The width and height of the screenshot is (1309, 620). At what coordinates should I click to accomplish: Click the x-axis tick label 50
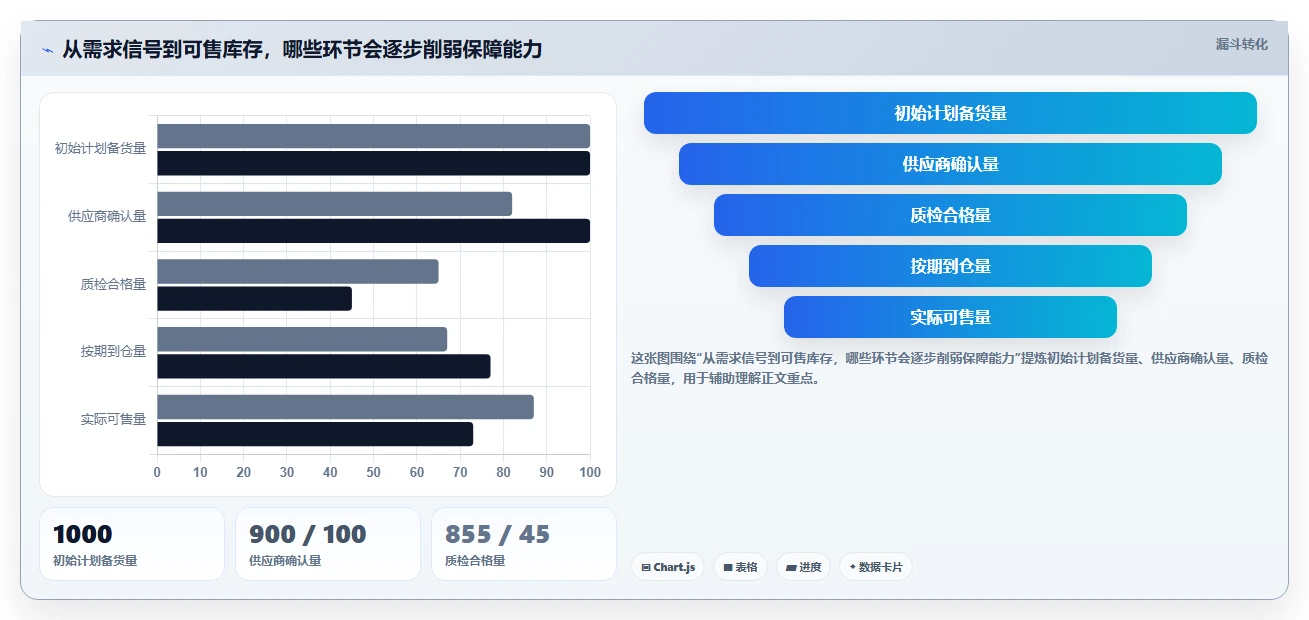click(374, 472)
